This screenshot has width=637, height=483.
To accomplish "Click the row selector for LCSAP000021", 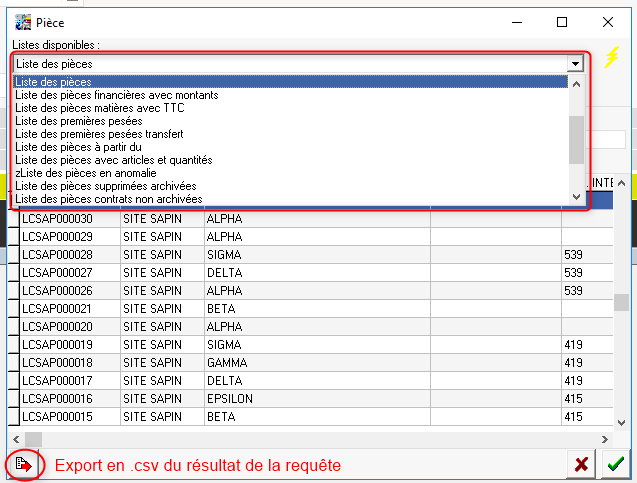I will click(14, 309).
